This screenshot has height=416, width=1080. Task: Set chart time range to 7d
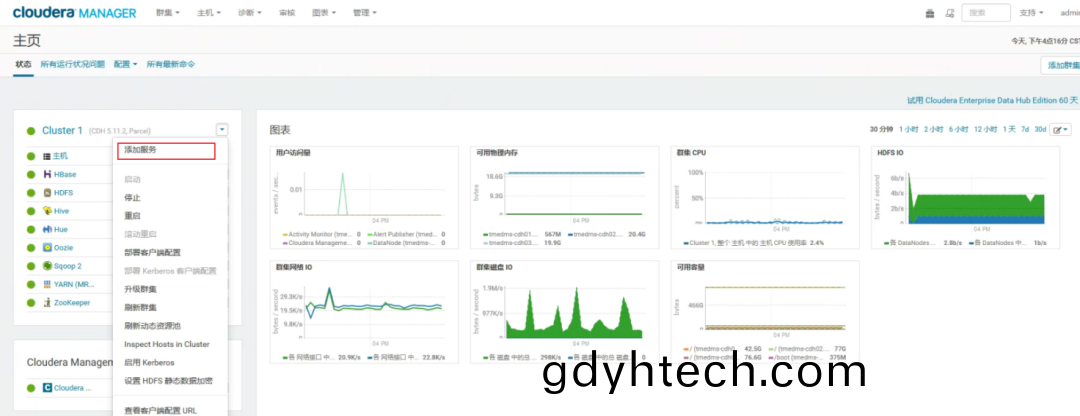tap(1025, 129)
